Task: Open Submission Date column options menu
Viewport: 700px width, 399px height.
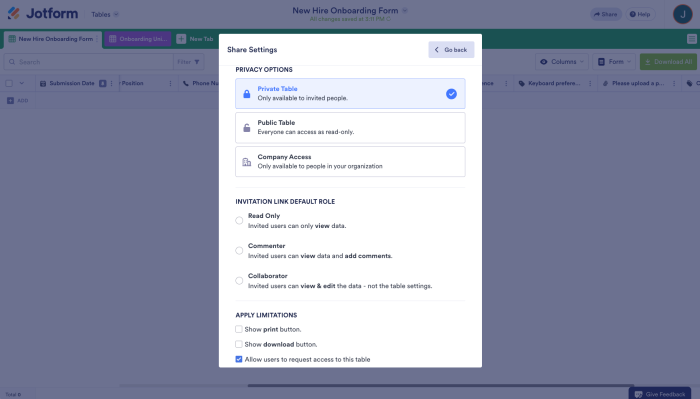Action: point(112,83)
